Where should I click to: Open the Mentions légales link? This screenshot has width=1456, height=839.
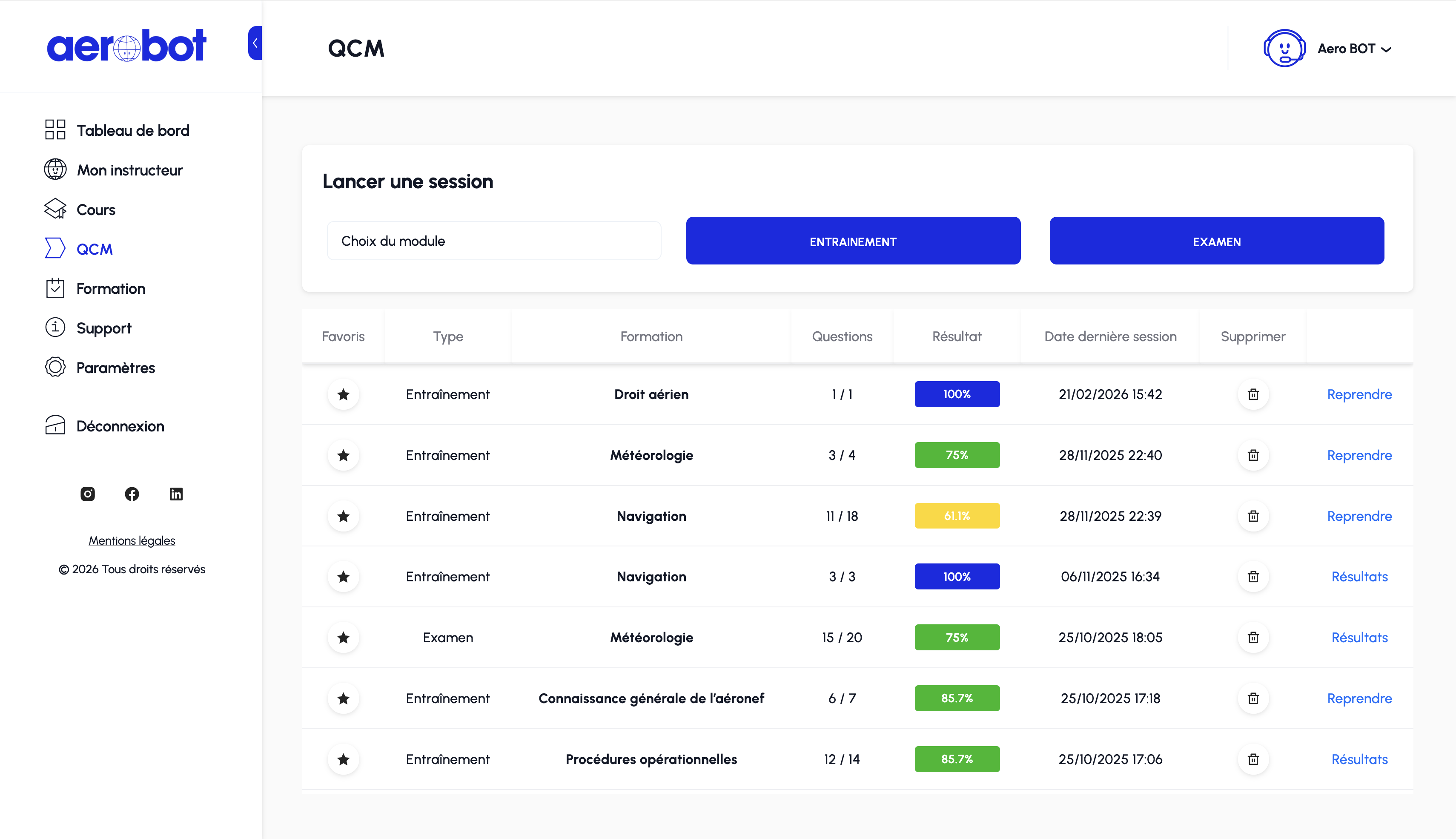pos(132,540)
